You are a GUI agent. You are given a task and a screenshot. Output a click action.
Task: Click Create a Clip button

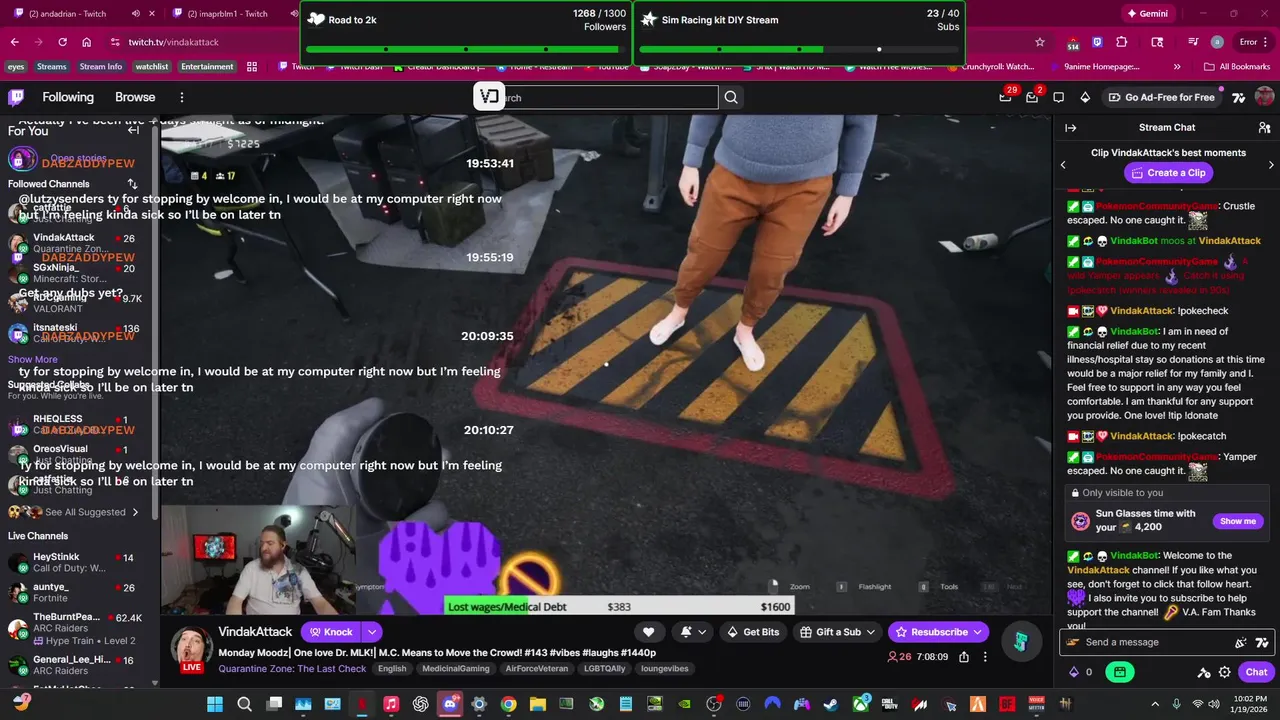(x=1167, y=172)
